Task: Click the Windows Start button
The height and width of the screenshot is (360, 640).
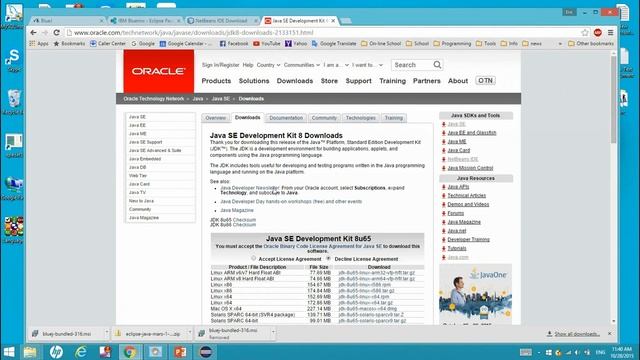Action: [9, 352]
